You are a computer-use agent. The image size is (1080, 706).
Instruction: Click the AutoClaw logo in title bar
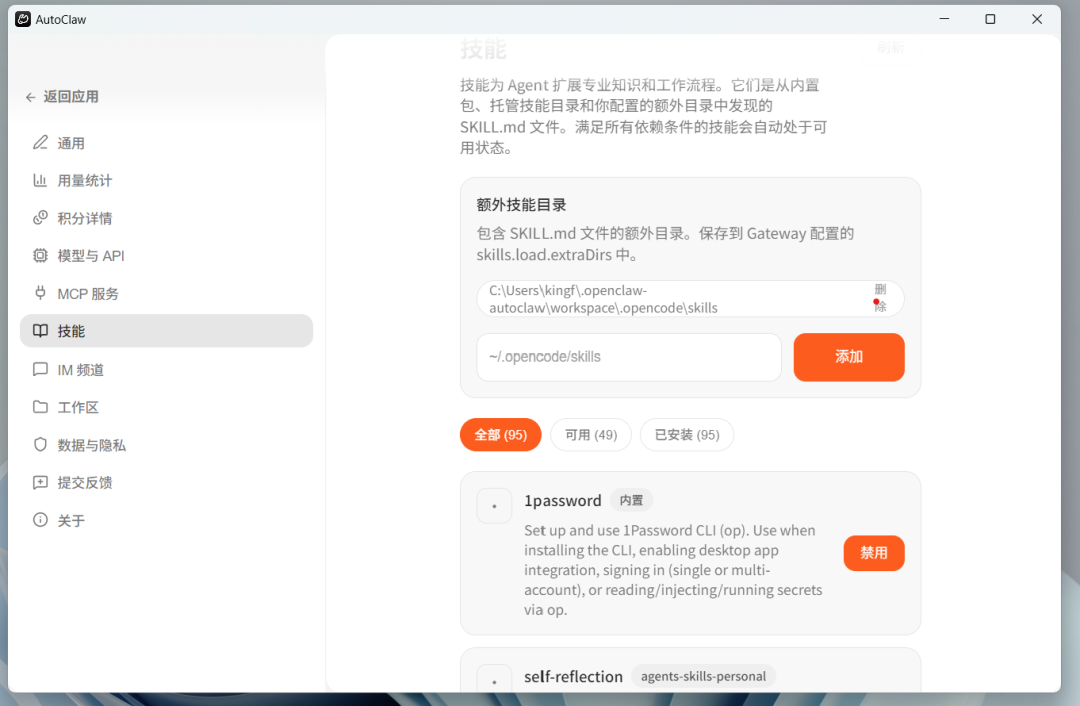(x=22, y=19)
